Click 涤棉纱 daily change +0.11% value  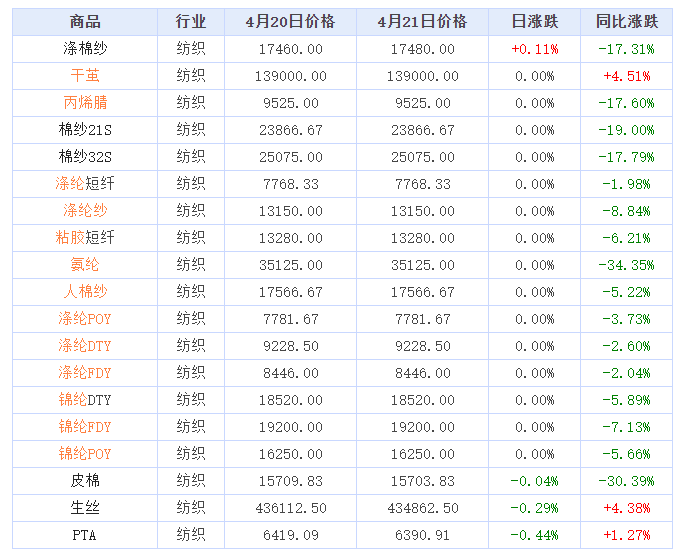coord(534,49)
